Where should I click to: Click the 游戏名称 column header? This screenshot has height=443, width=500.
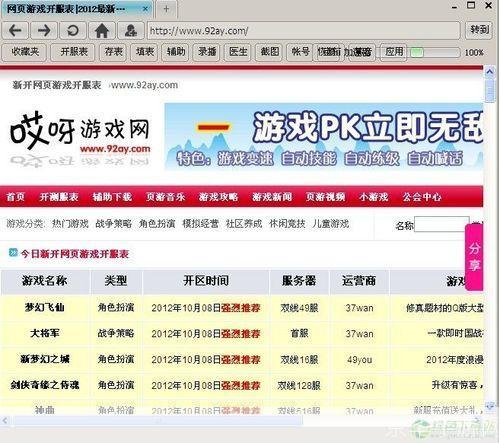click(45, 281)
